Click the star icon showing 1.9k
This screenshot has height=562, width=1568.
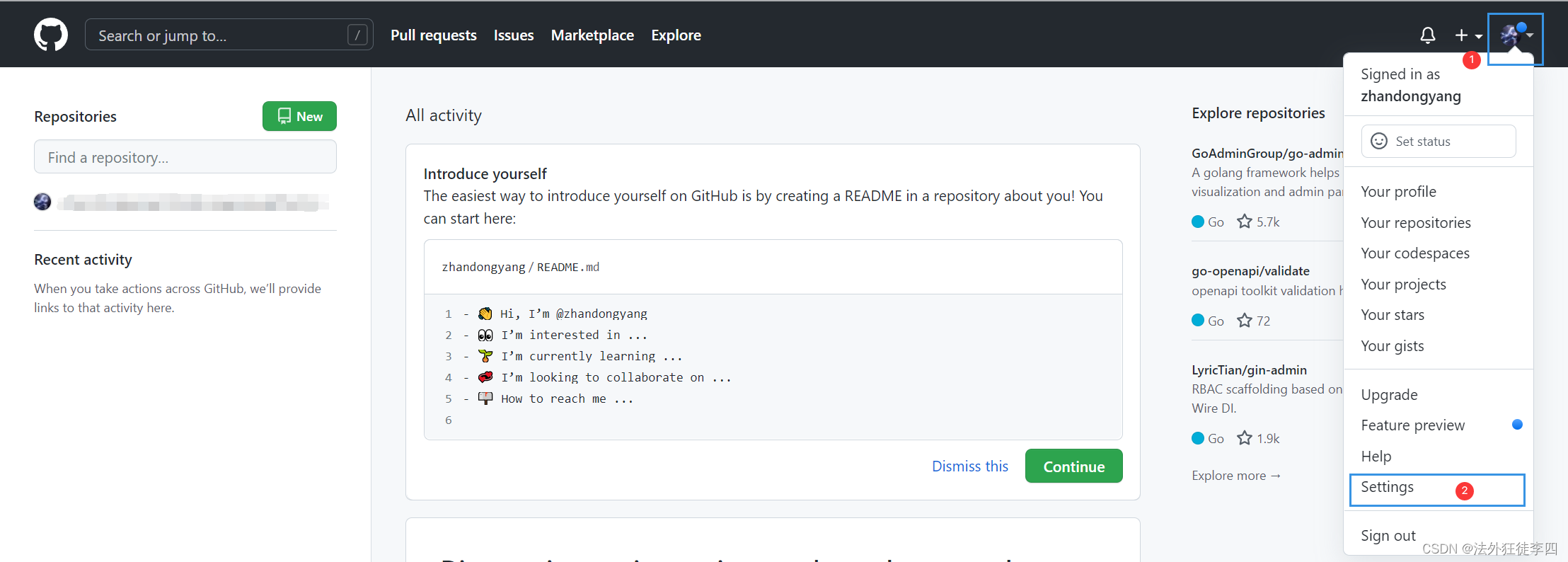(1245, 438)
